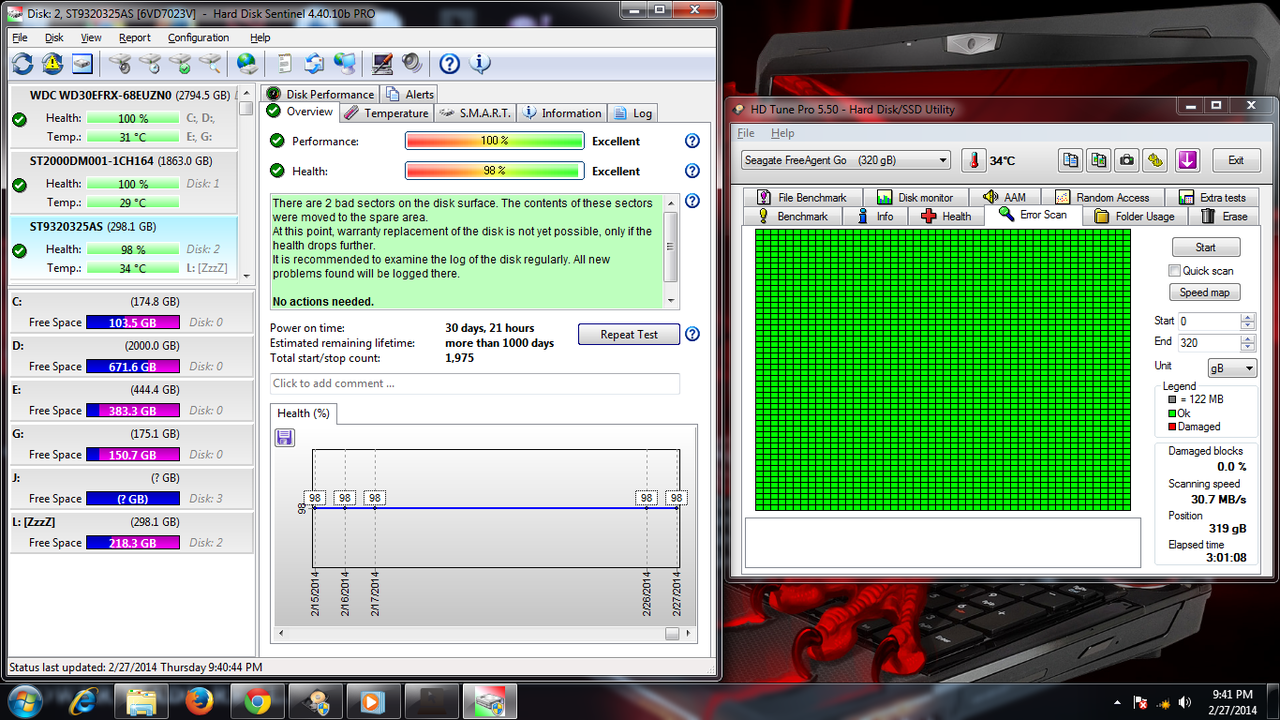
Task: Open the Disk menu
Action: pos(54,38)
